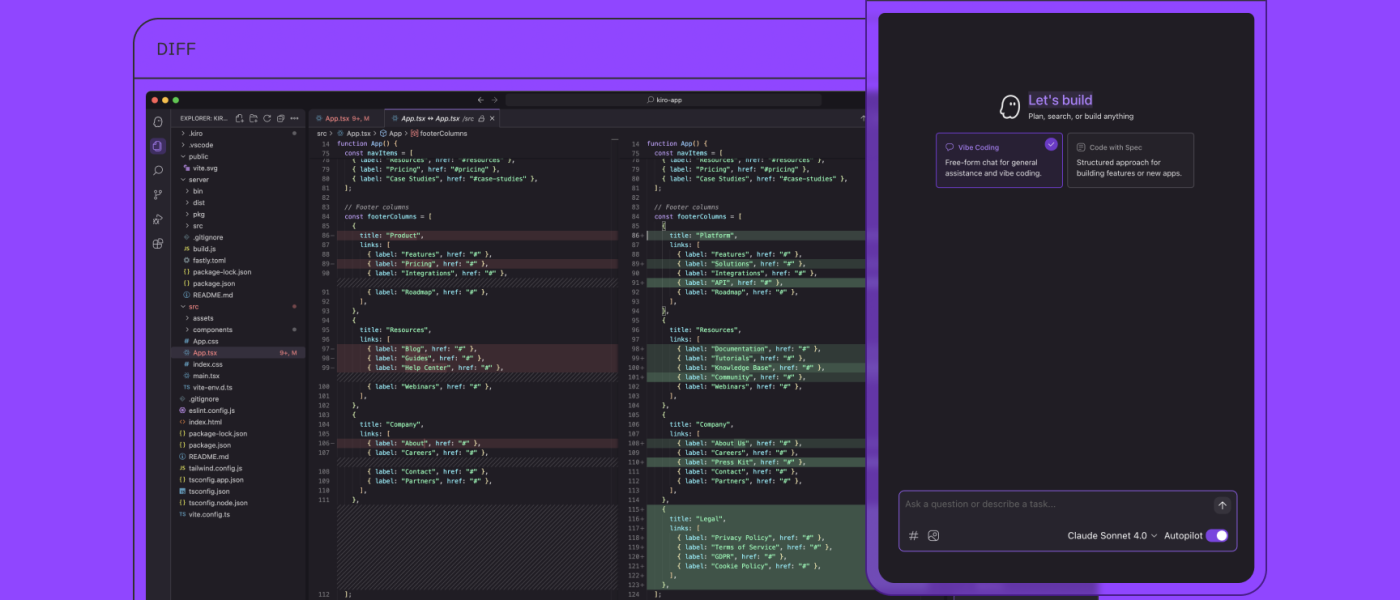
Task: Close the App.tsx diff editor tab
Action: (493, 118)
